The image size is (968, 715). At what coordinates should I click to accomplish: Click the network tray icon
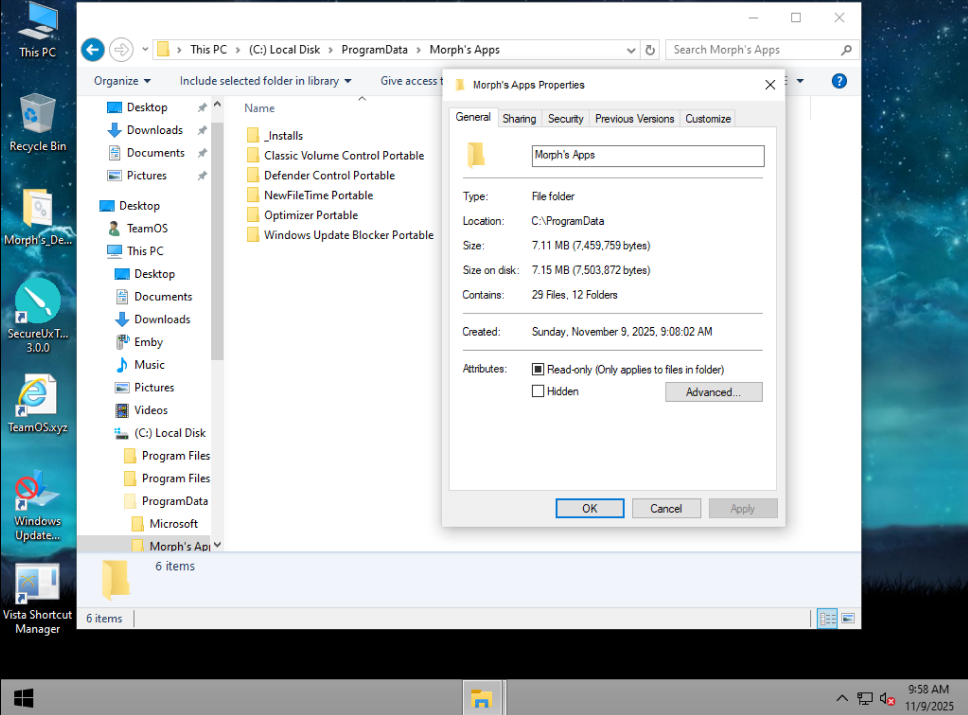(865, 698)
